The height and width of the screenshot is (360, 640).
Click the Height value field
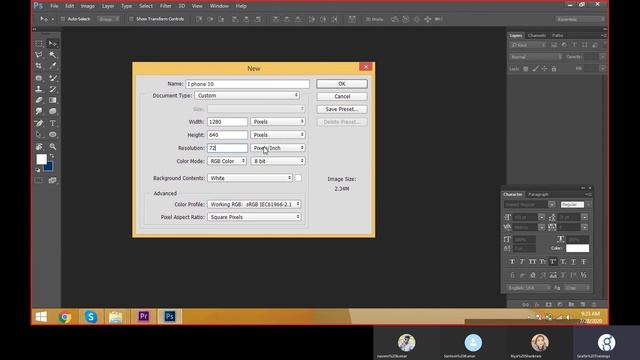click(227, 135)
